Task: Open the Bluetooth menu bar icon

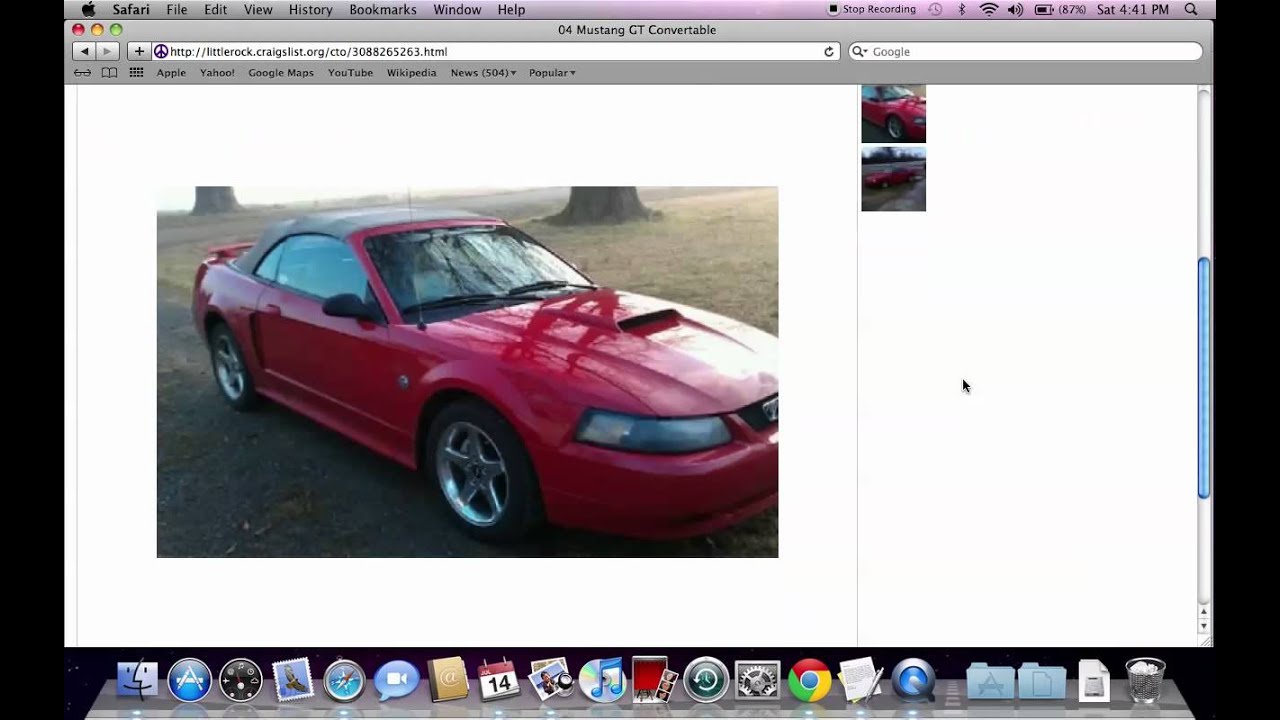Action: tap(962, 9)
